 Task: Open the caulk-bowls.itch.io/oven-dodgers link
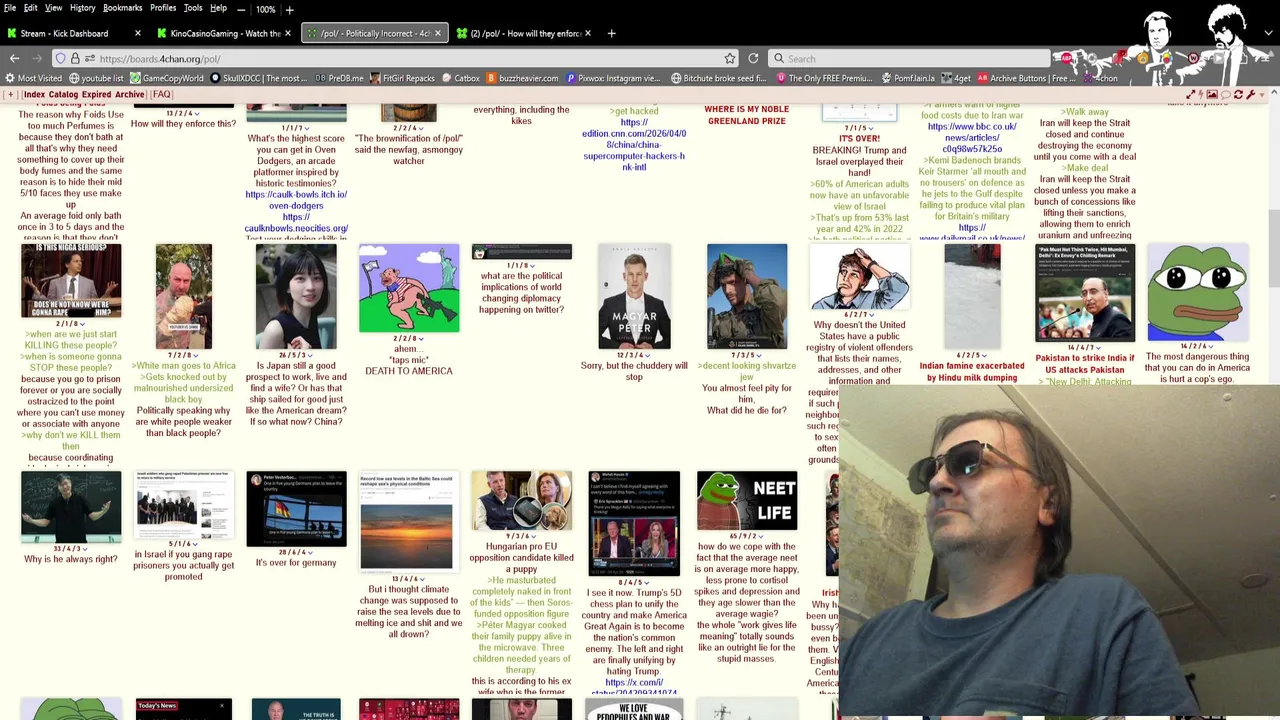(x=296, y=200)
